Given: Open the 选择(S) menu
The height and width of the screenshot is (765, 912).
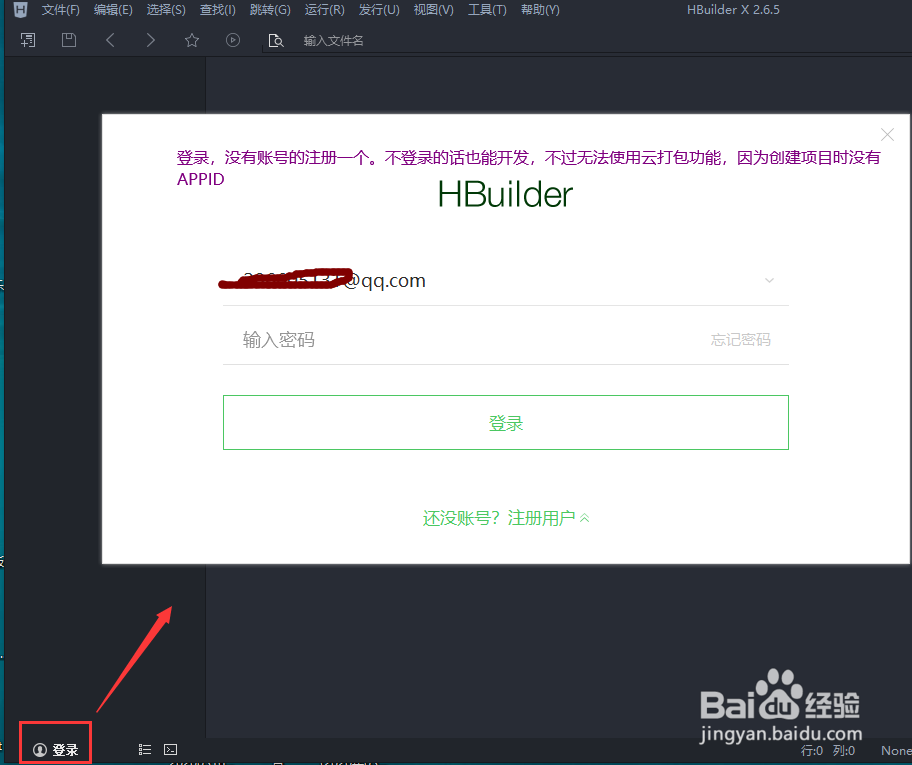Looking at the screenshot, I should coord(166,10).
